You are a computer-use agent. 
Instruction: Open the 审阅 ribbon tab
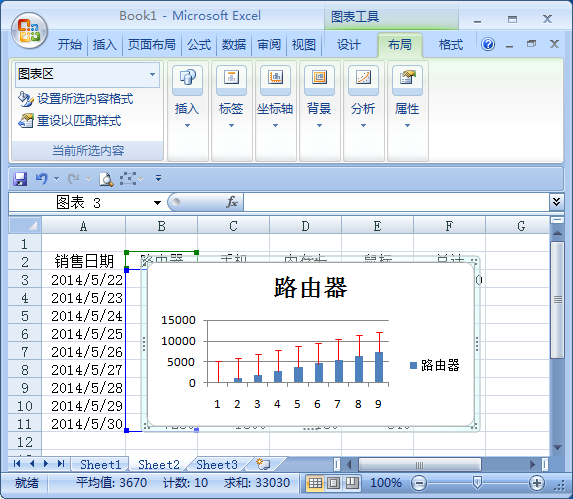[x=269, y=45]
